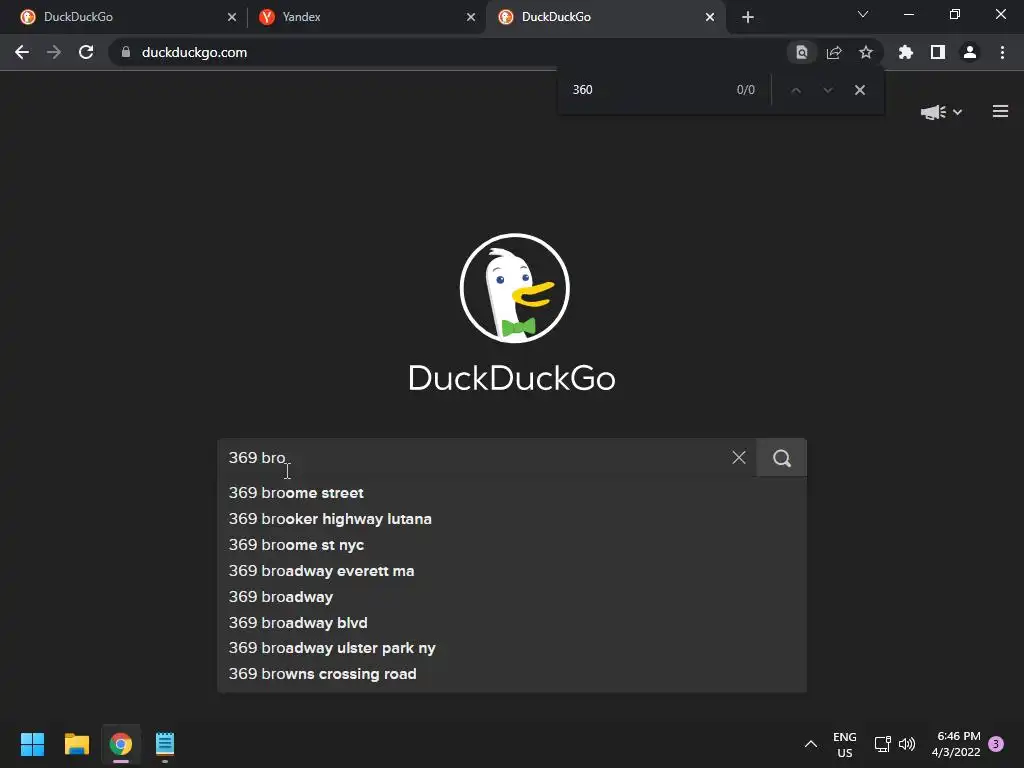This screenshot has height=768, width=1024.
Task: Choose suggestion 369 broome street
Action: [x=512, y=493]
